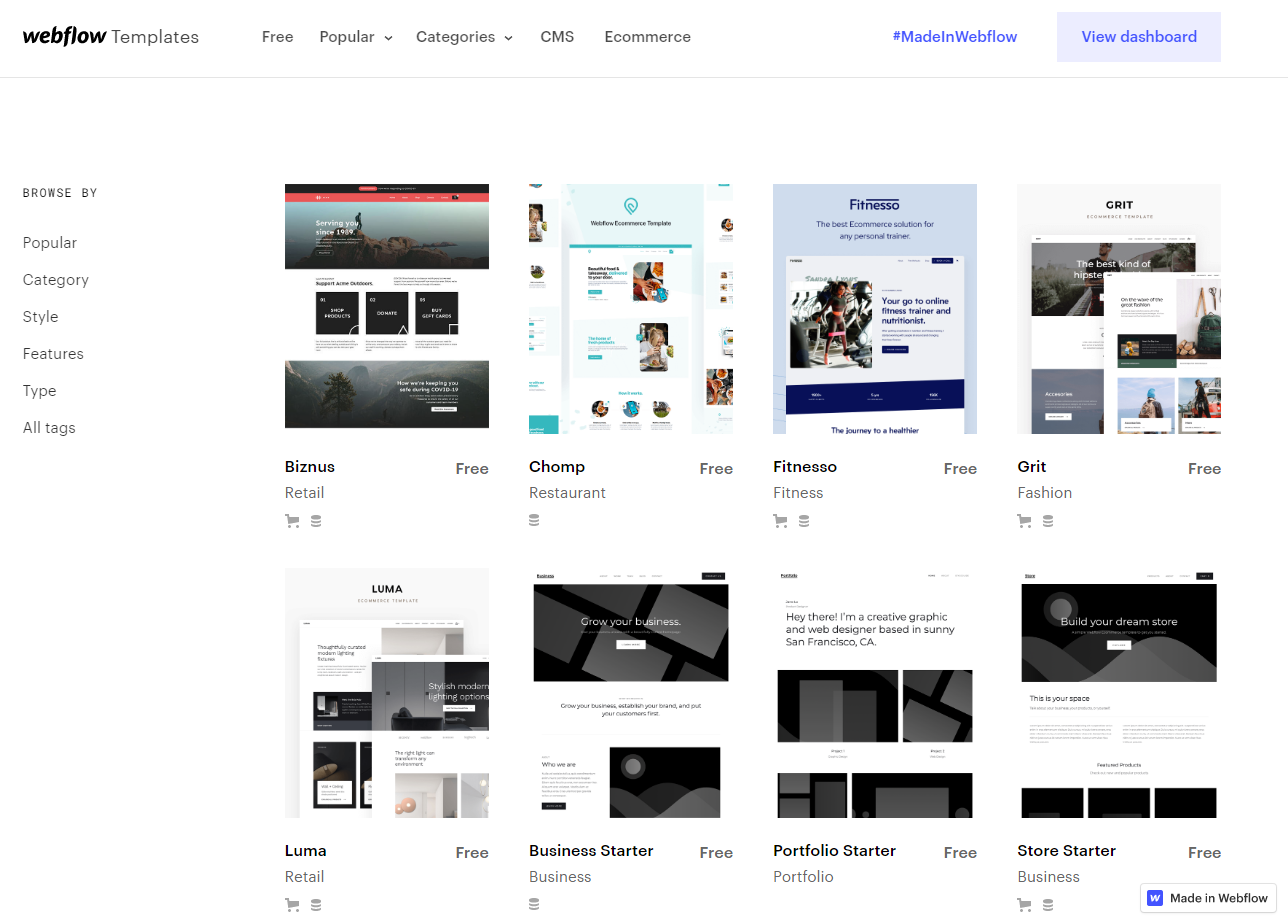Open the Chomp template thumbnail

pyautogui.click(x=631, y=309)
